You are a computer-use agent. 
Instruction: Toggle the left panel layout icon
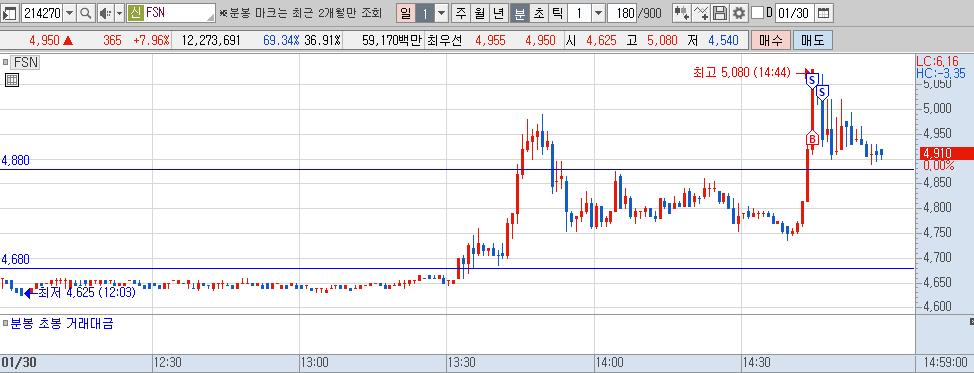pos(11,12)
